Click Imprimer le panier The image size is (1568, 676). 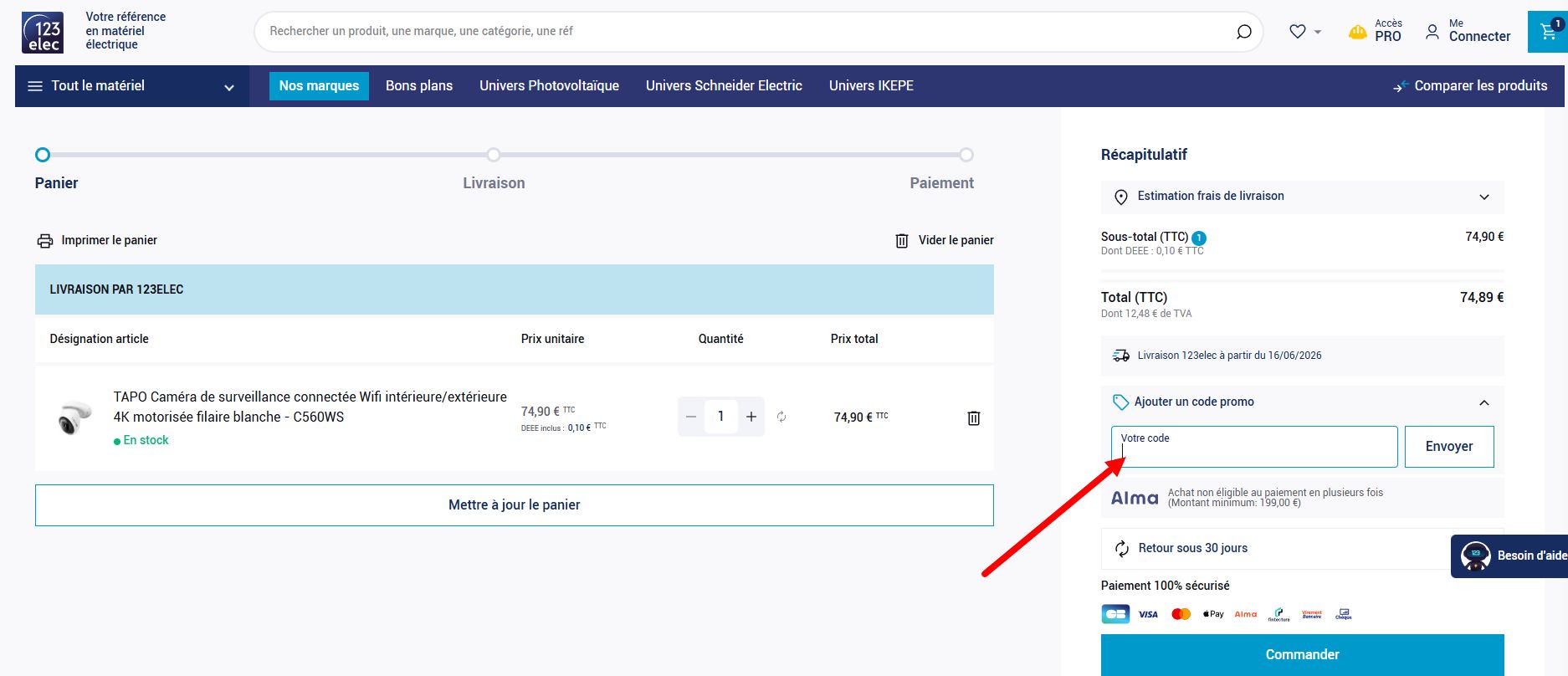[97, 241]
